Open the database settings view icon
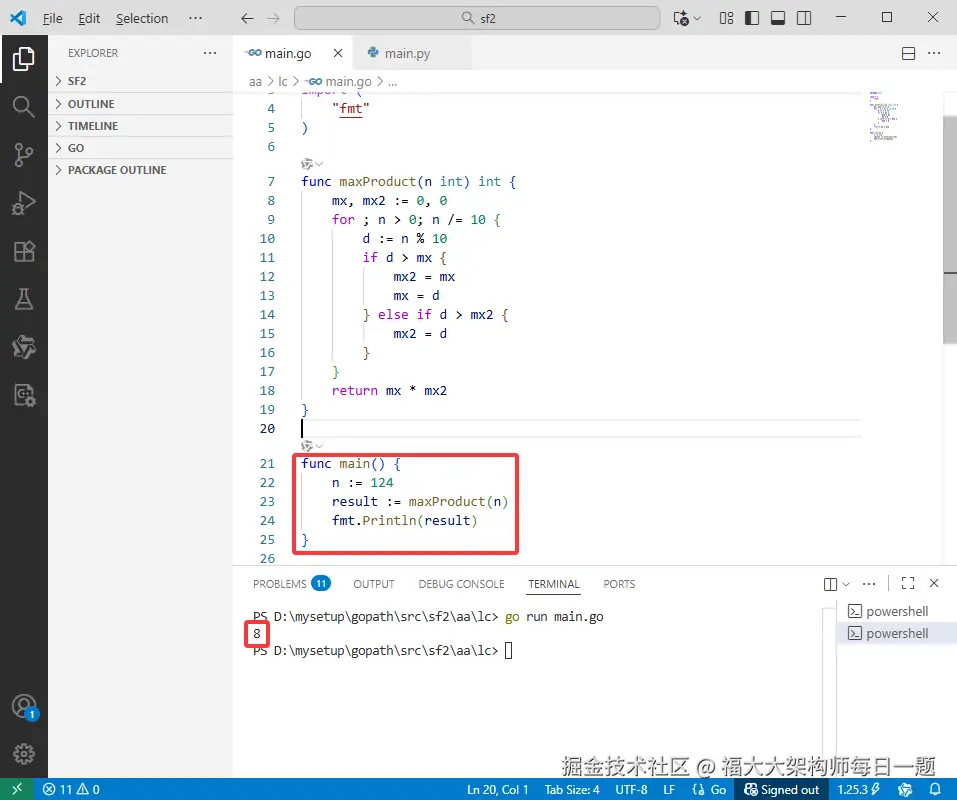Image resolution: width=957 pixels, height=800 pixels. [x=23, y=395]
